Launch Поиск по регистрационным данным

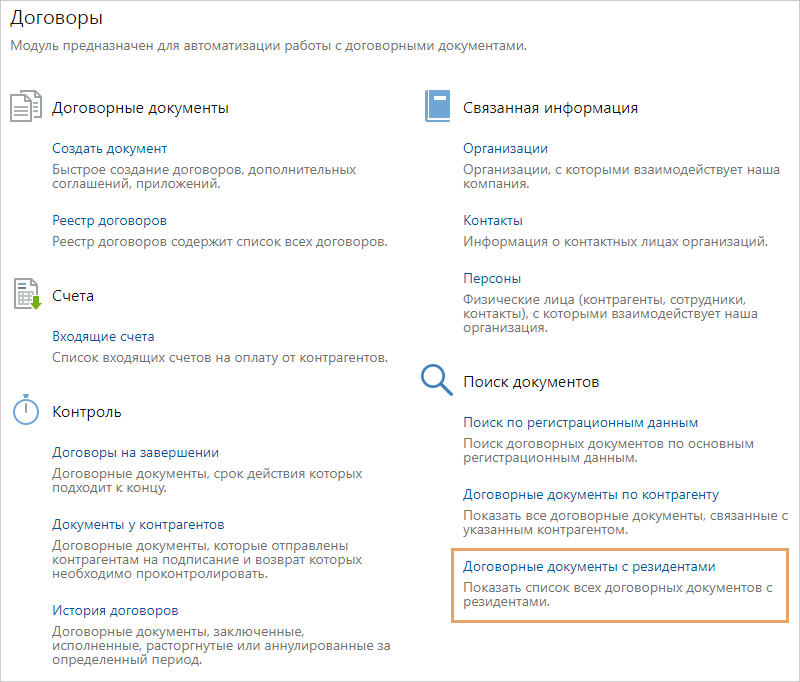point(580,422)
